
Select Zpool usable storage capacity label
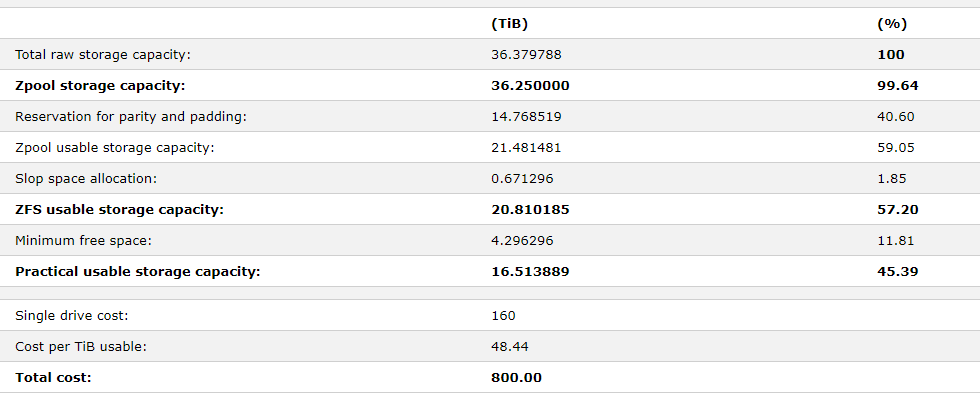pos(114,148)
